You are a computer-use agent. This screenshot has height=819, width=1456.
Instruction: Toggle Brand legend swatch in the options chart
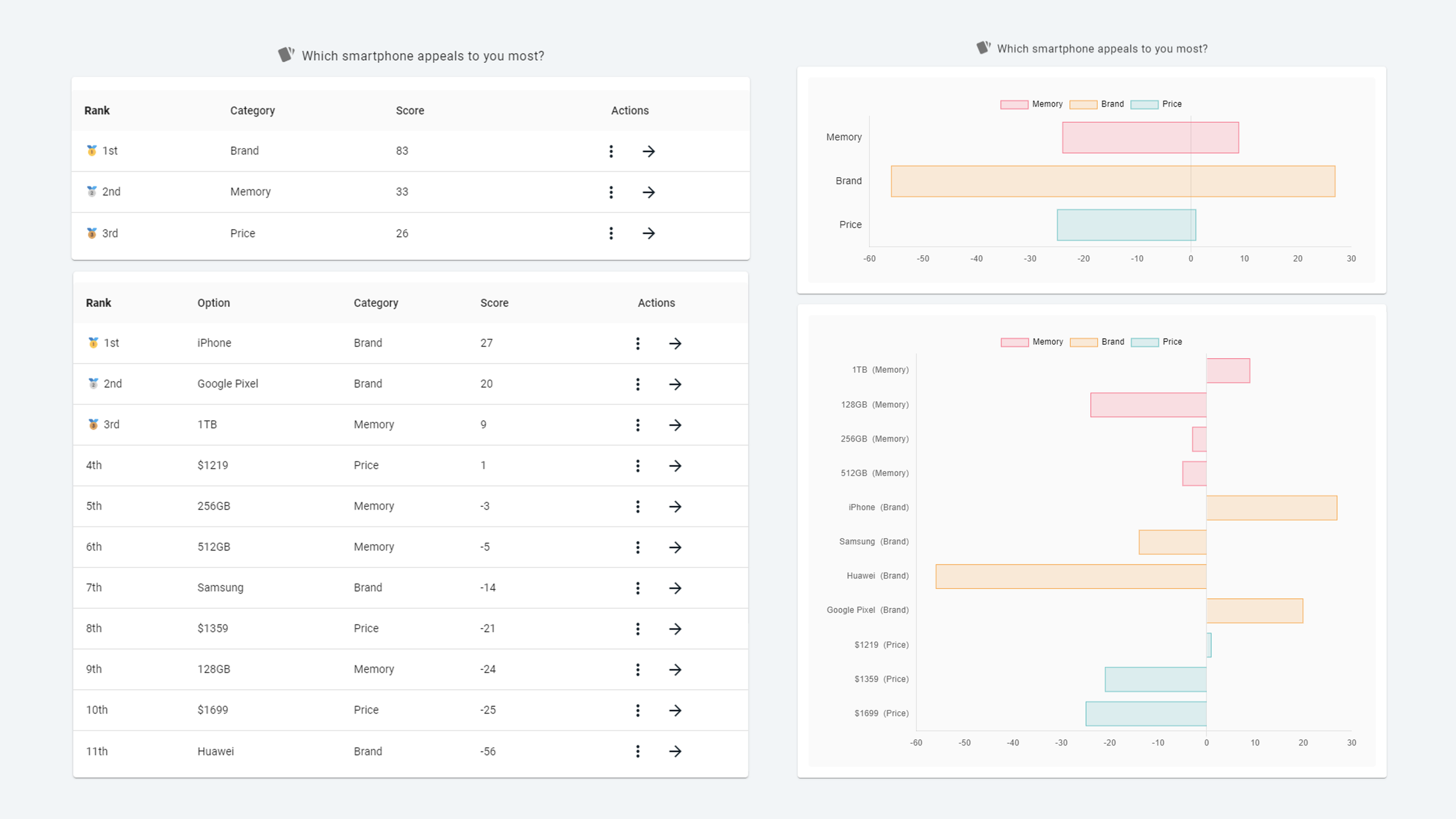click(x=1084, y=342)
